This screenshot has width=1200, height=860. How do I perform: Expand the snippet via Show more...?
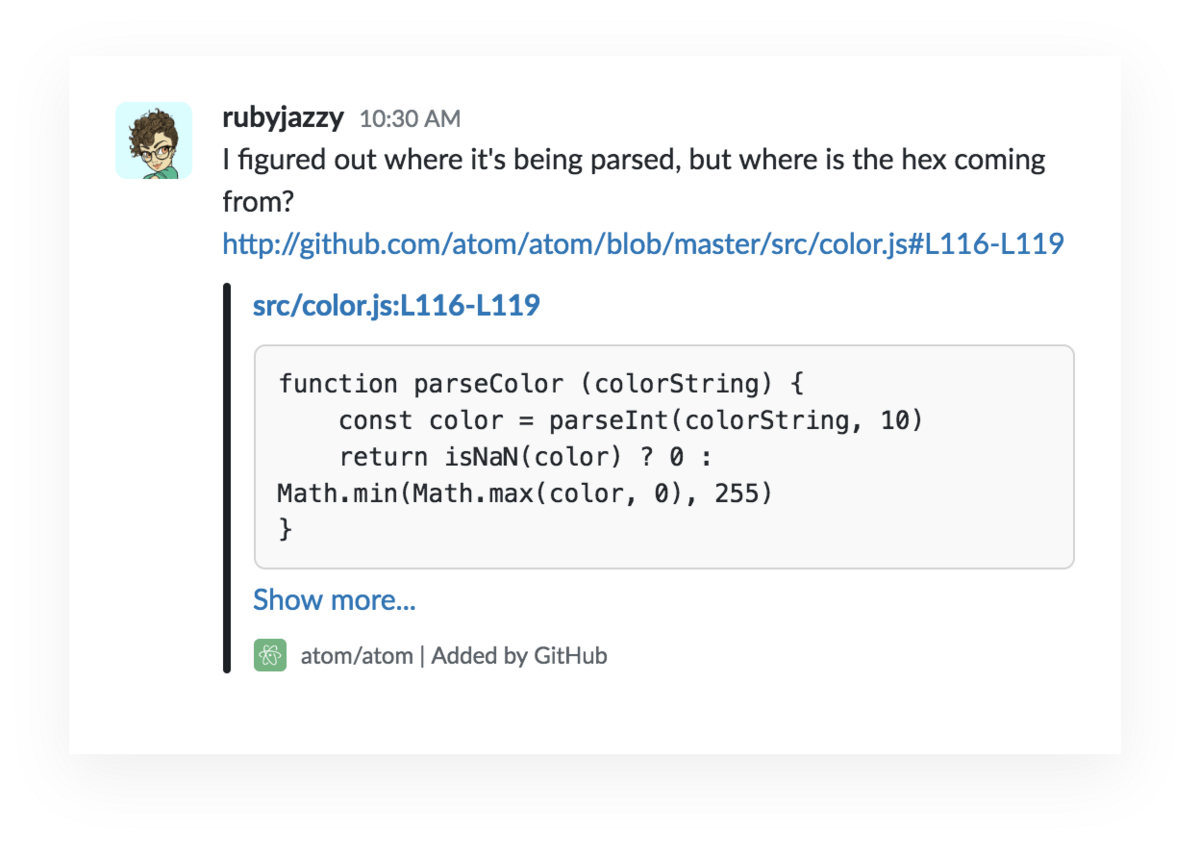(335, 599)
